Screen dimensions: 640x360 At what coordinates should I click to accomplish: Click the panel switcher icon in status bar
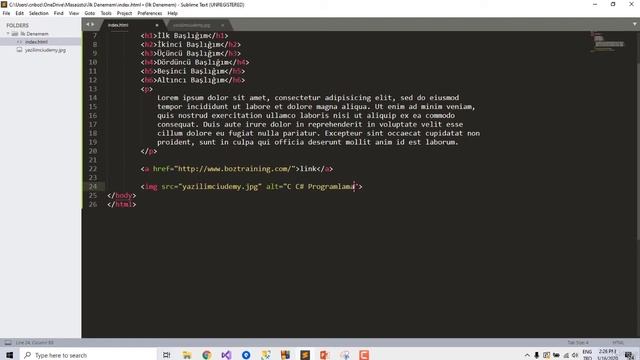coord(8,343)
